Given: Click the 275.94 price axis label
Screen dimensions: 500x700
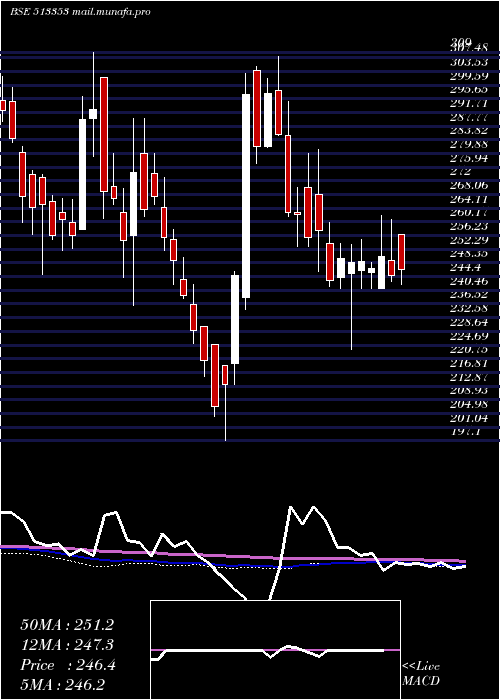Looking at the screenshot, I should tap(469, 158).
